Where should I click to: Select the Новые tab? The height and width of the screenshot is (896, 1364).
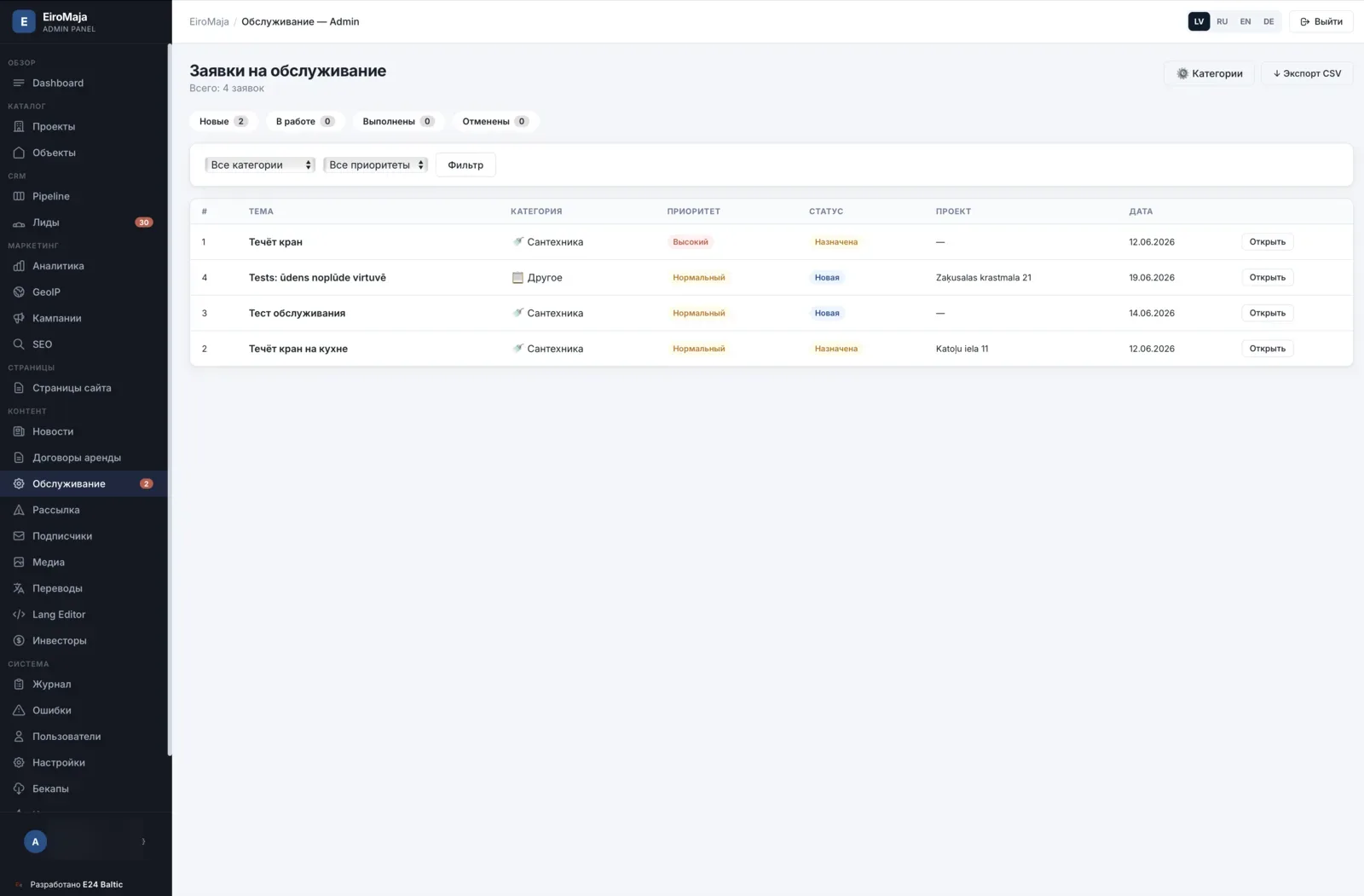[223, 121]
